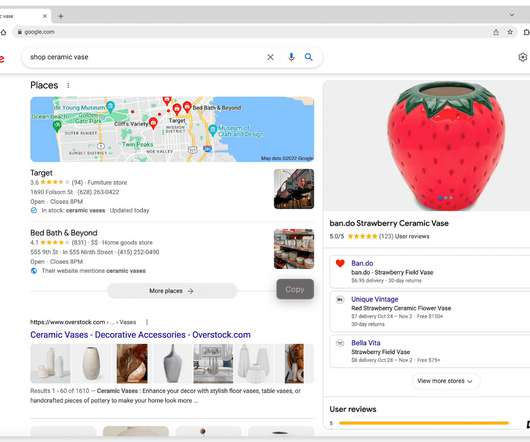Click the Cliff's Variety red map pin
Image resolution: width=530 pixels, height=442 pixels.
(153, 123)
